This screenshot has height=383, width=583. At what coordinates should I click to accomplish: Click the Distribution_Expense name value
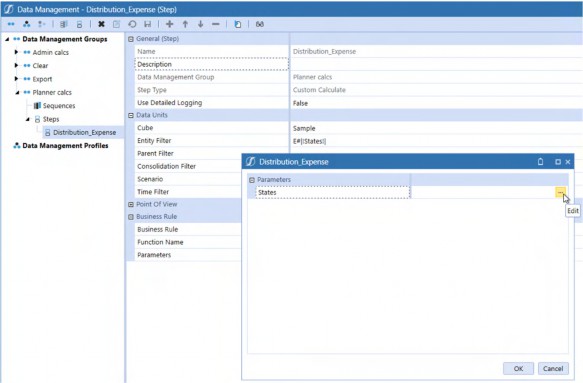324,52
